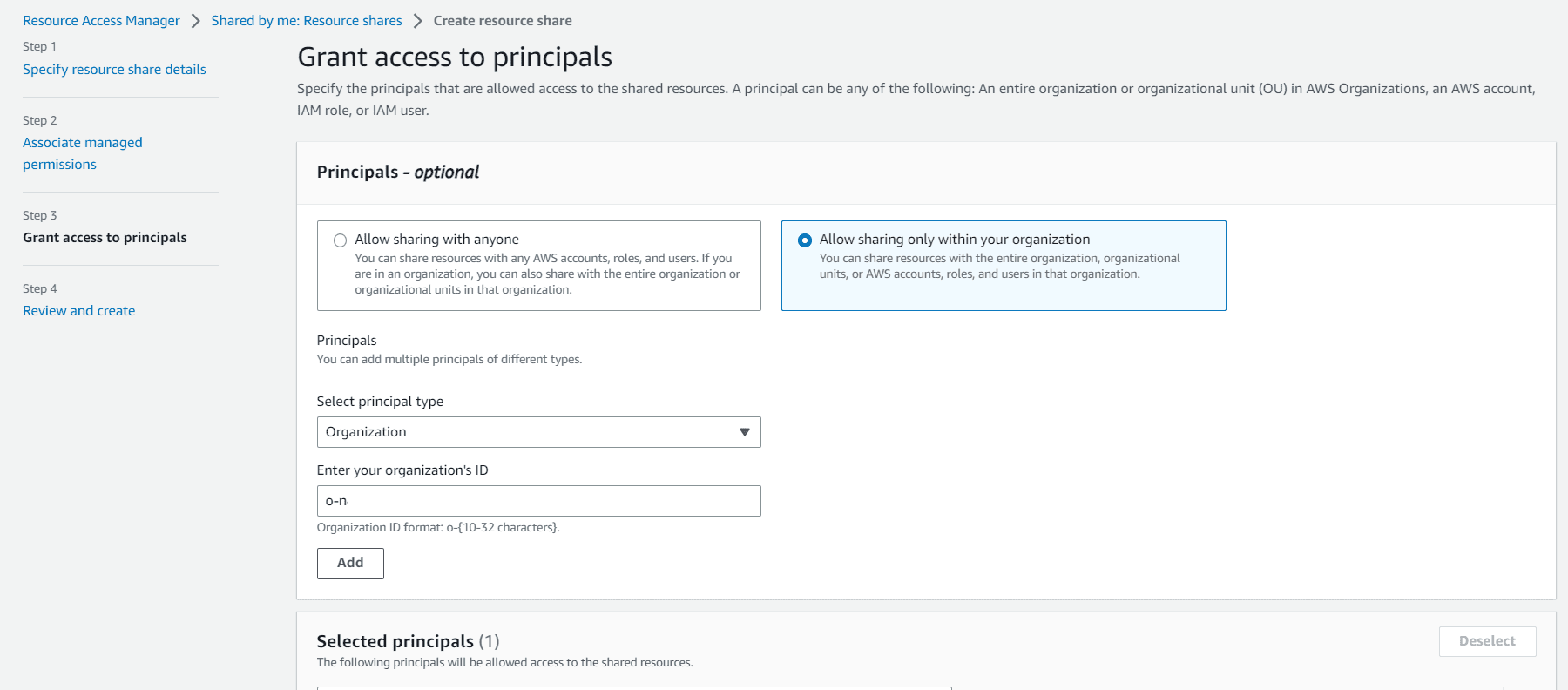
Task: Open the Select principal type dropdown
Action: [x=538, y=432]
